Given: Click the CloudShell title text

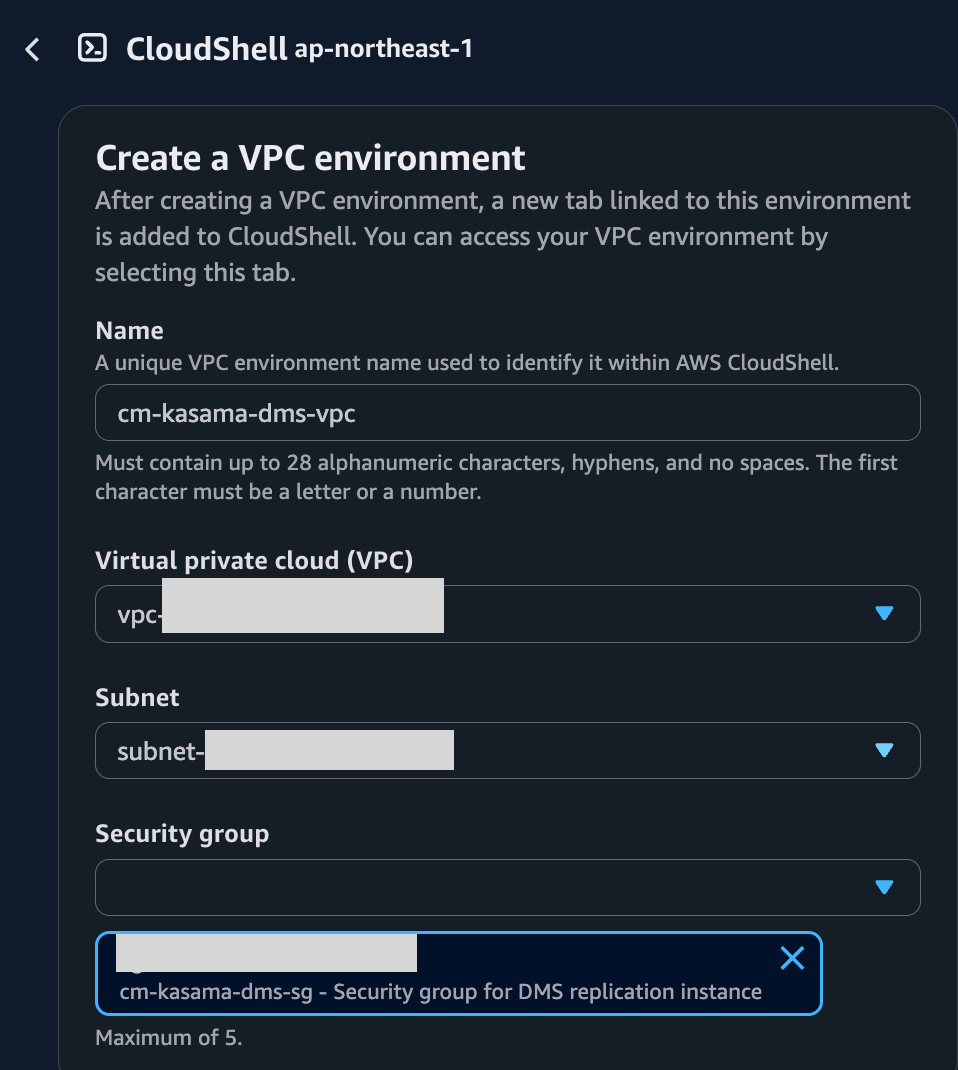Looking at the screenshot, I should (x=207, y=49).
